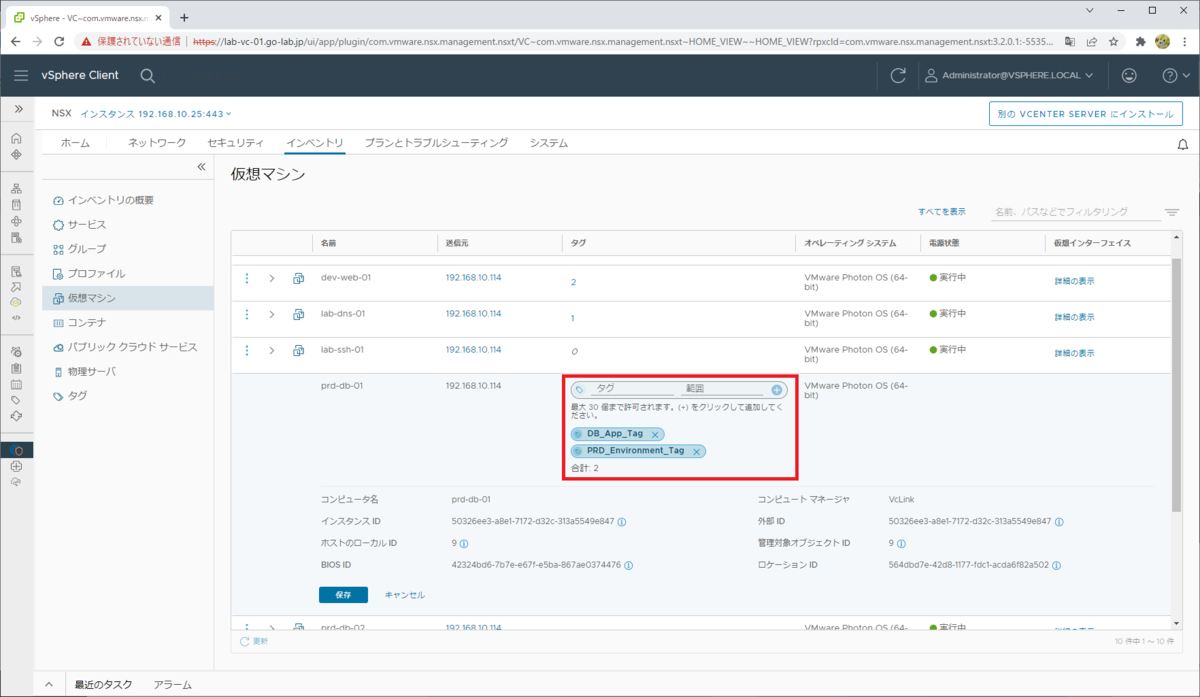
Task: Click 詳細の表示 for lab-ssh-01
Action: [x=1075, y=353]
